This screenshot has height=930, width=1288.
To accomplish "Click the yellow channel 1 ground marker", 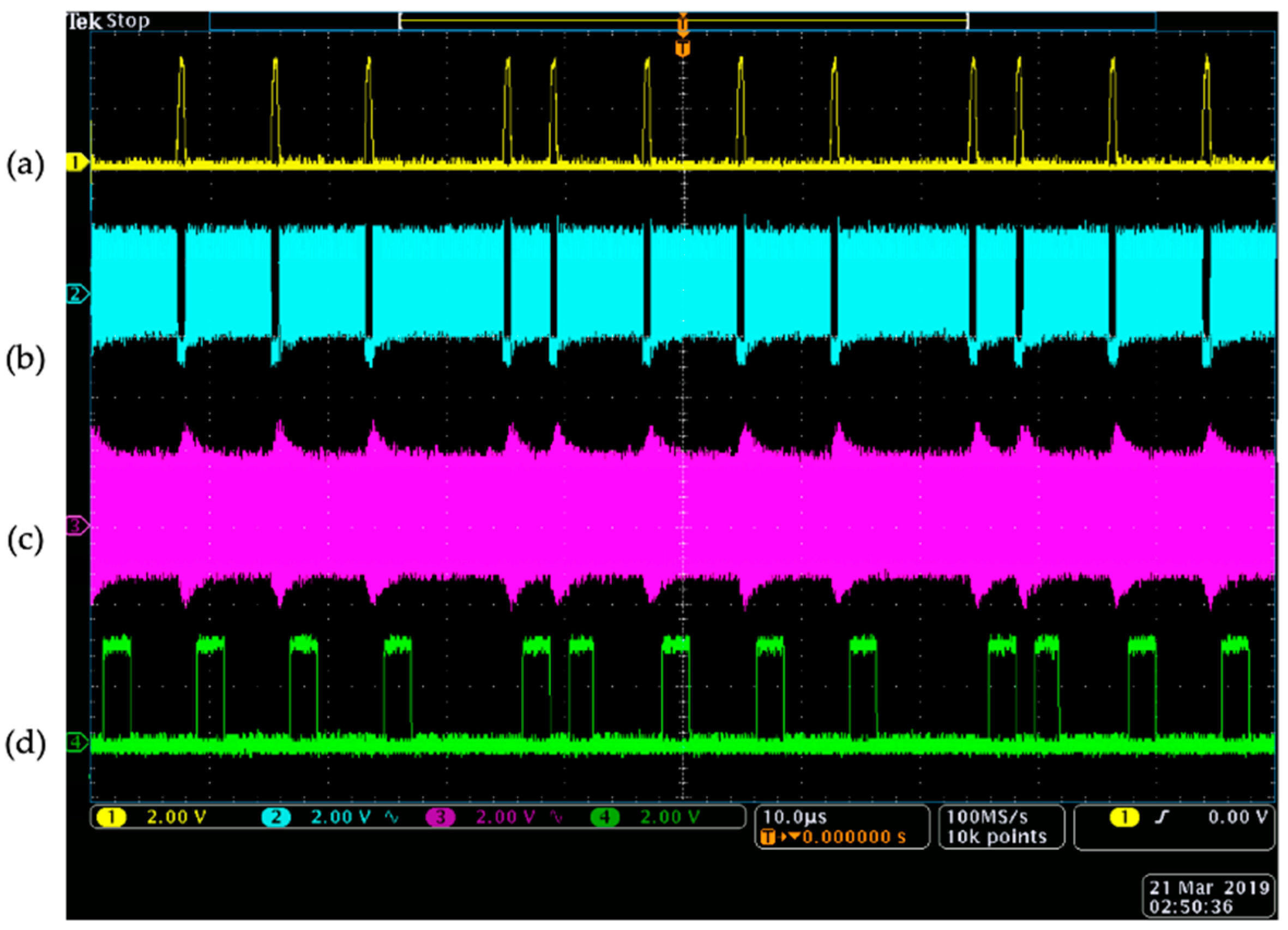I will 76,163.
